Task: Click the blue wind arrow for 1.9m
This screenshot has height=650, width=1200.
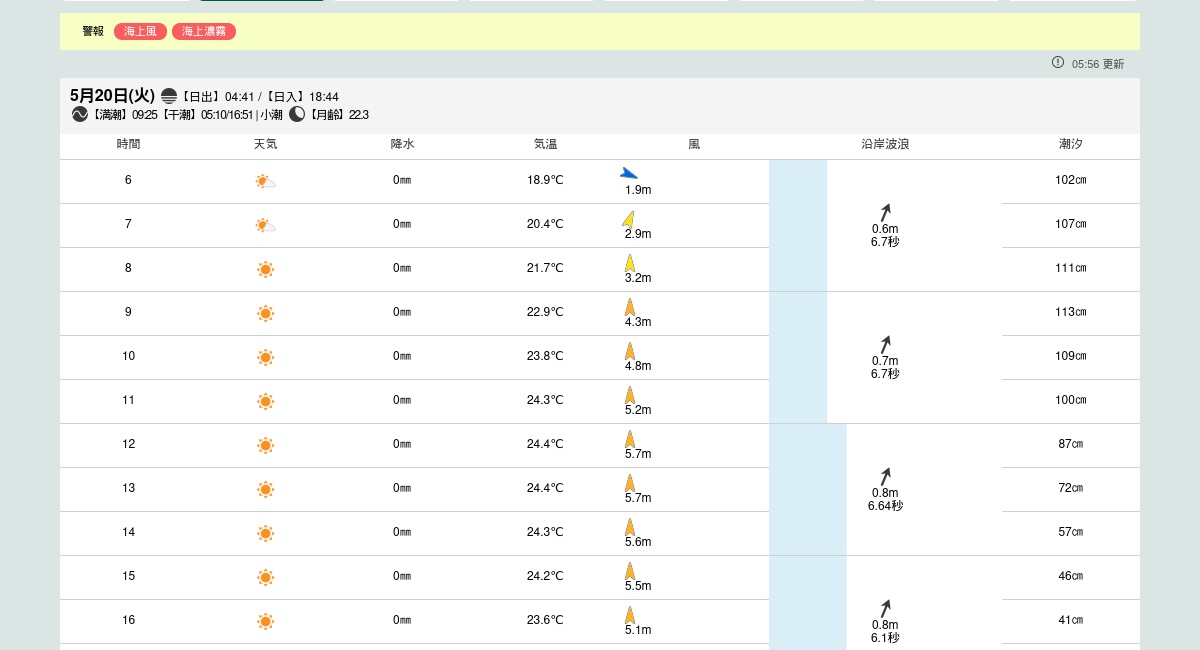Action: click(629, 173)
